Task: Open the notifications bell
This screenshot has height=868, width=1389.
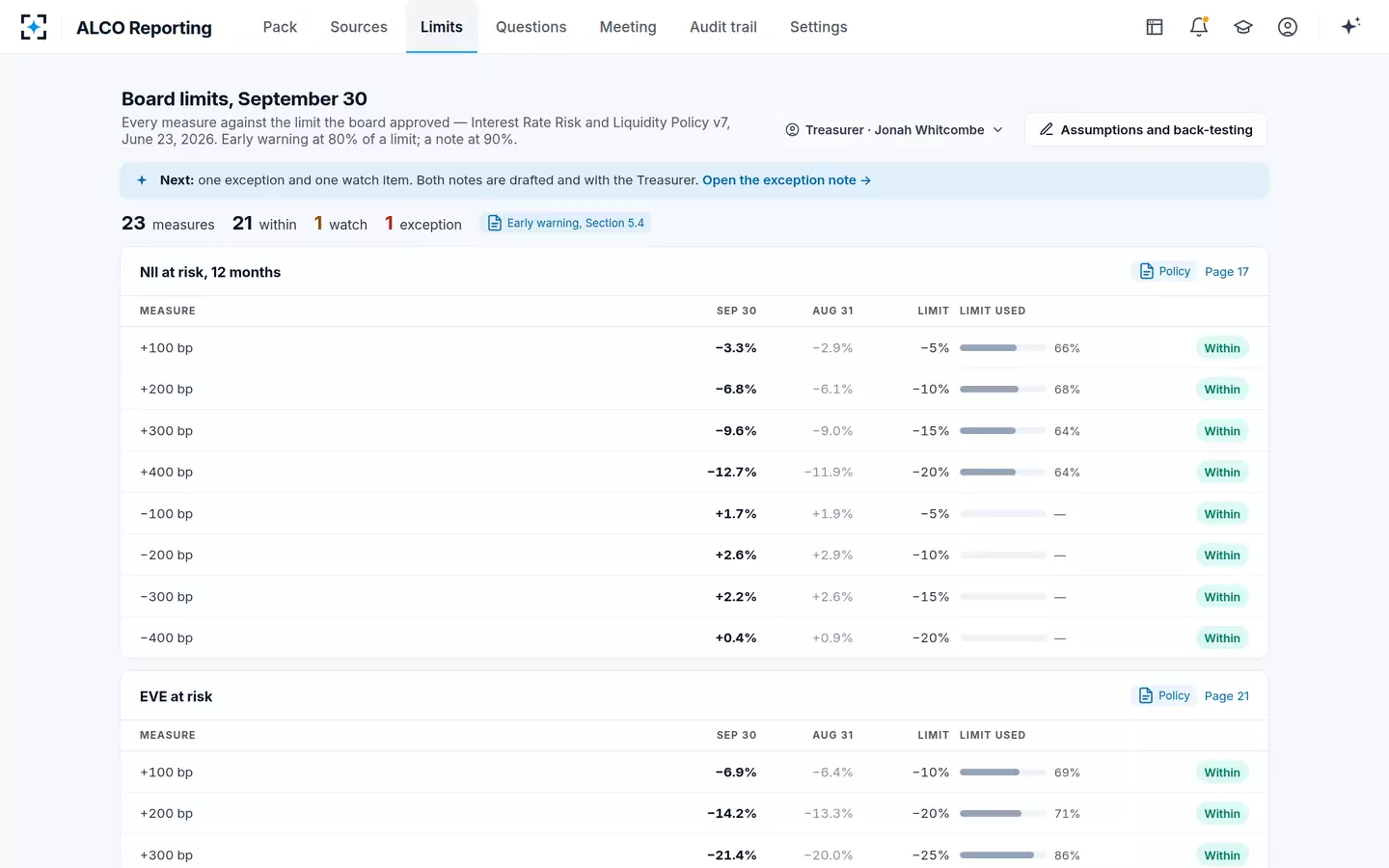Action: pos(1199,27)
